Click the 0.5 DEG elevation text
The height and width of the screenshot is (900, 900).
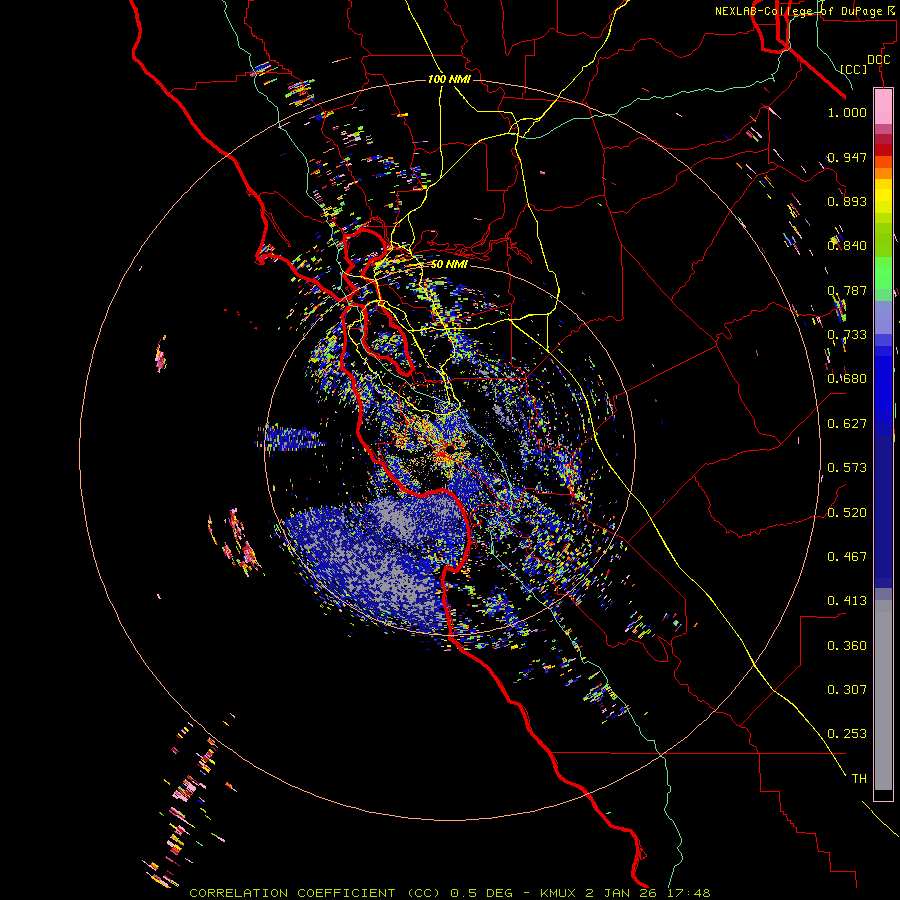[481, 893]
